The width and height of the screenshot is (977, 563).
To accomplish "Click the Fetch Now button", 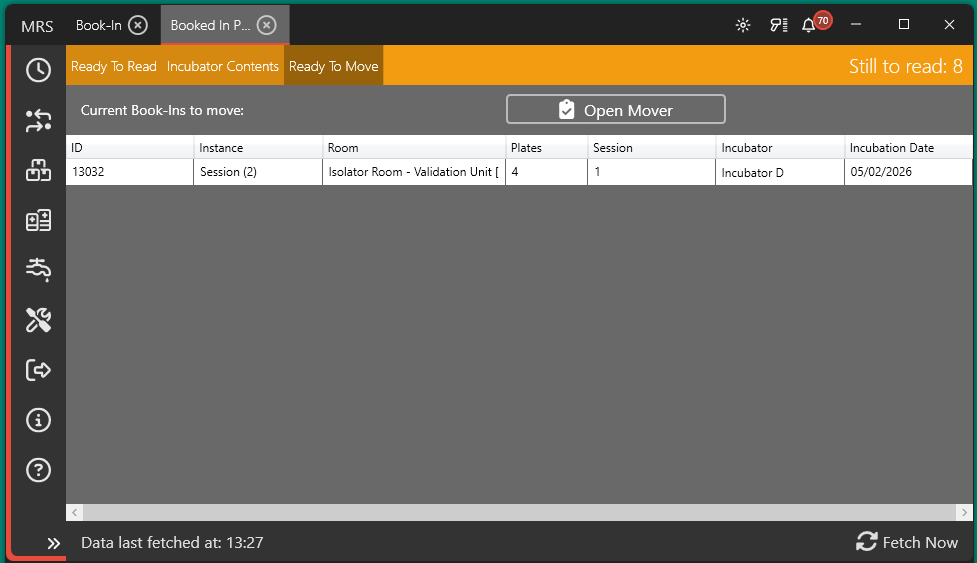I will [907, 542].
